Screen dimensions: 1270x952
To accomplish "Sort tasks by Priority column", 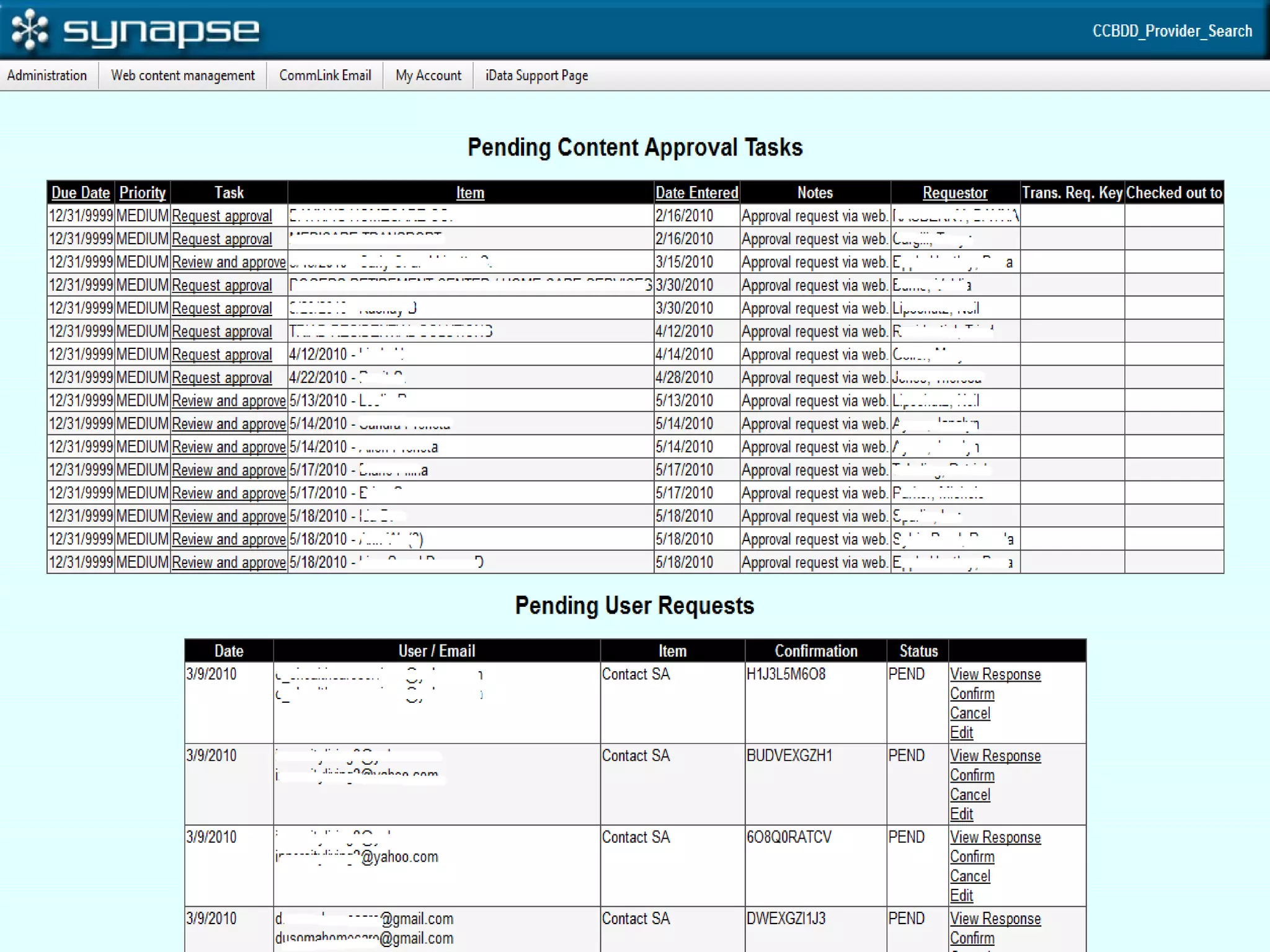I will click(142, 193).
